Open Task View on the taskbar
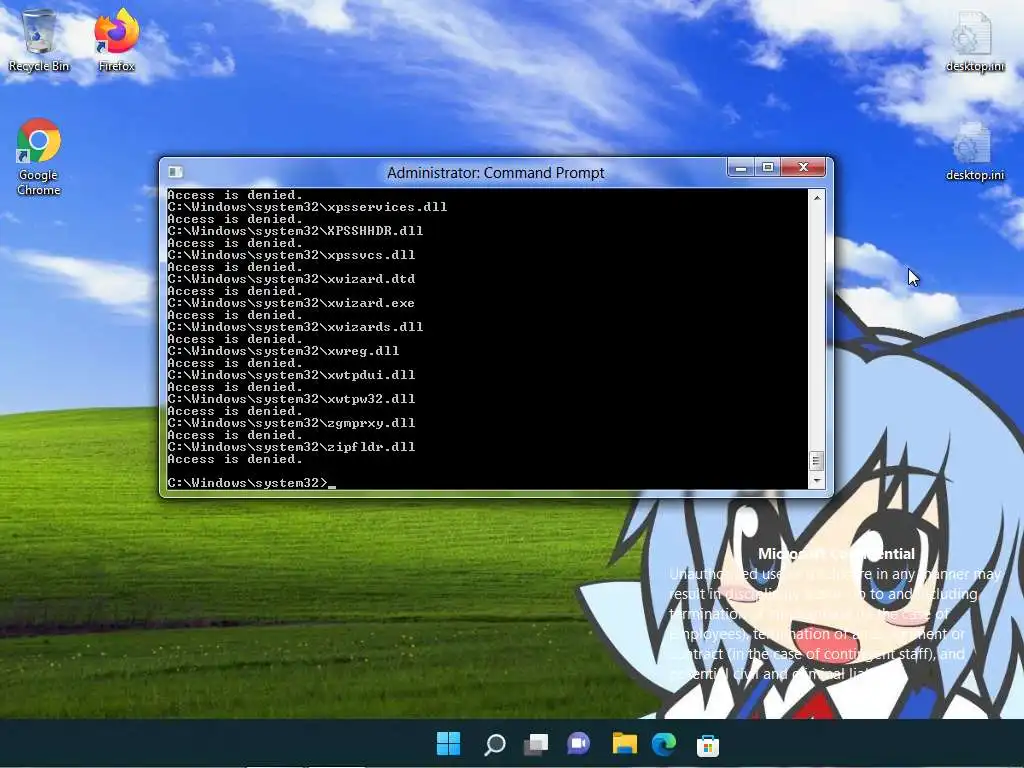Image resolution: width=1024 pixels, height=768 pixels. point(536,744)
